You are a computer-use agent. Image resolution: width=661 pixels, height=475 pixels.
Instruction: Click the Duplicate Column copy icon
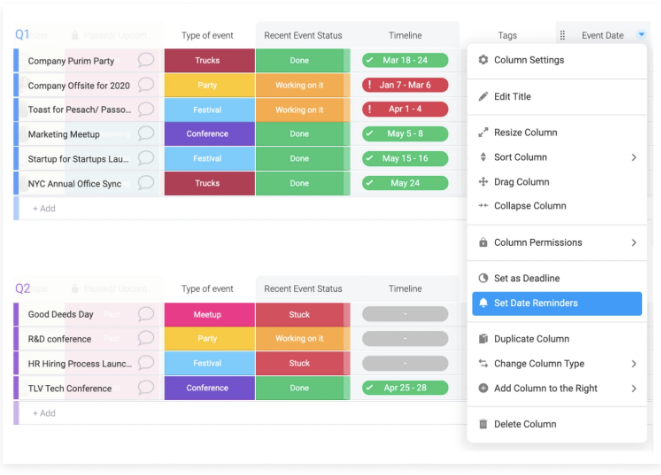pyautogui.click(x=484, y=339)
